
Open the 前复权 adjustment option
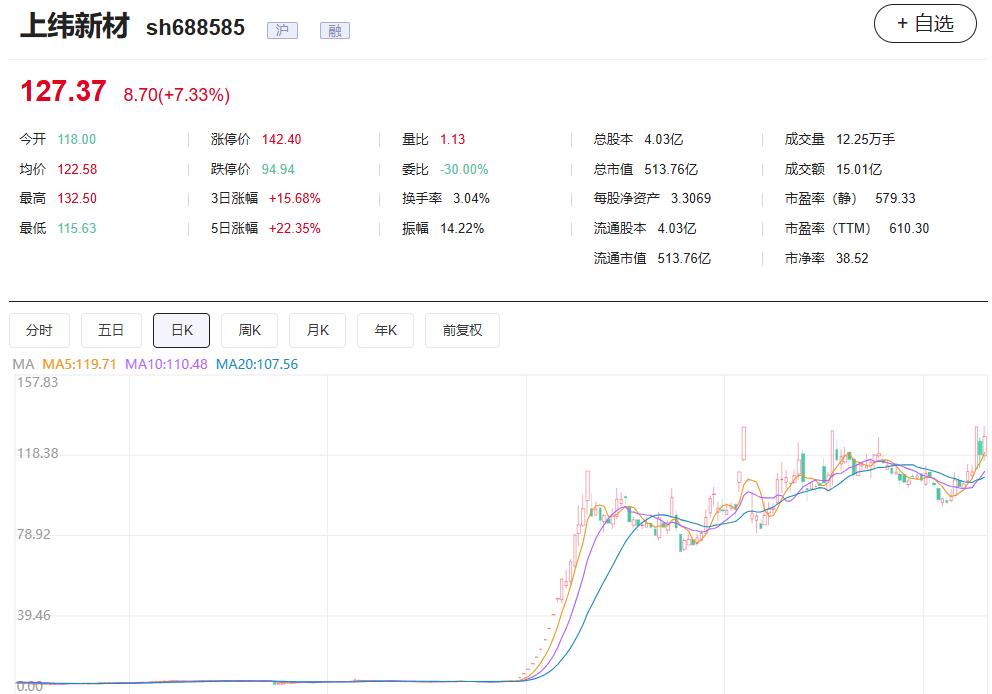tap(462, 330)
